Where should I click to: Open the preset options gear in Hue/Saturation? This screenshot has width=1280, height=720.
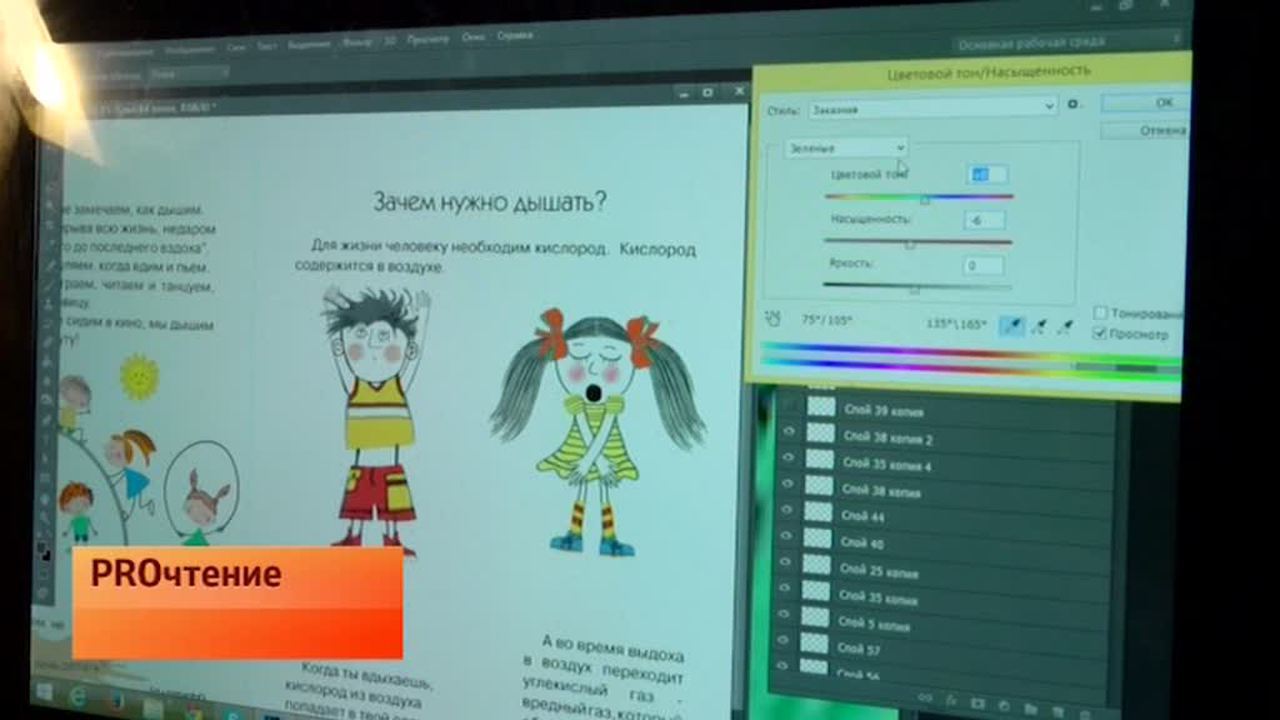point(1073,104)
